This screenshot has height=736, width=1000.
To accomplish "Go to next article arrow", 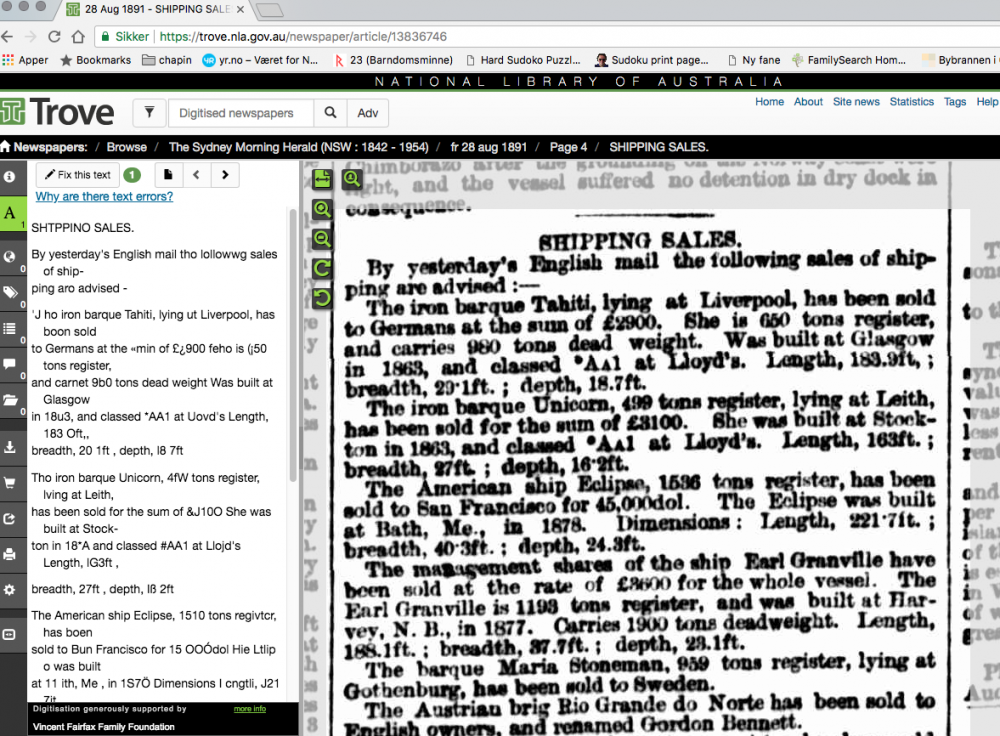I will tap(225, 175).
